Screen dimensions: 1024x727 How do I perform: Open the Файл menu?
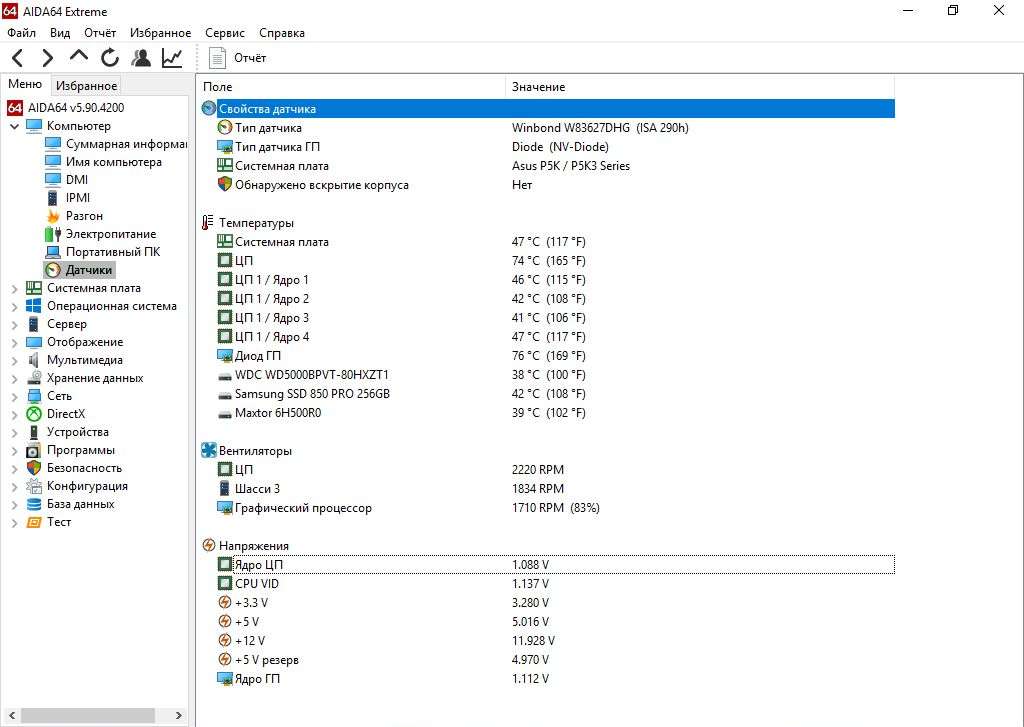[22, 33]
